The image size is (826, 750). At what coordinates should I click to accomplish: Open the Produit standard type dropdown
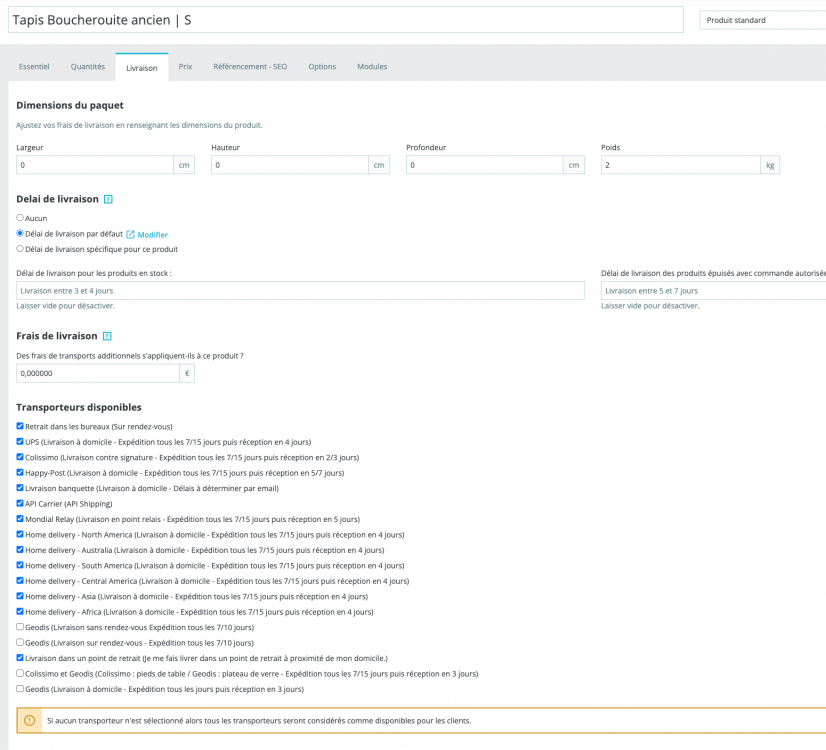762,20
